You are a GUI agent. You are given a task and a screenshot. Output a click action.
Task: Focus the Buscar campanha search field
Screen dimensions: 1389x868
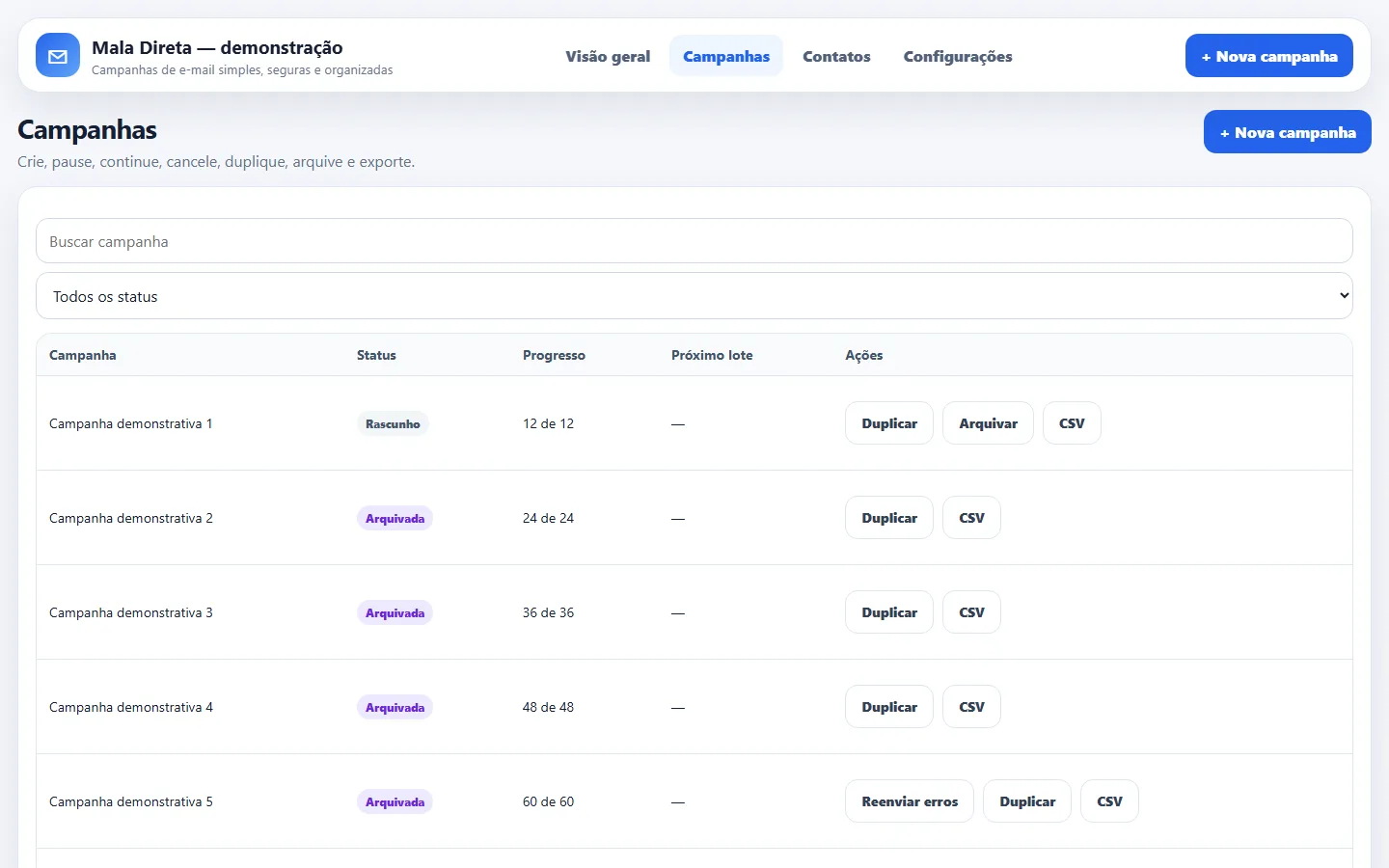tap(694, 241)
